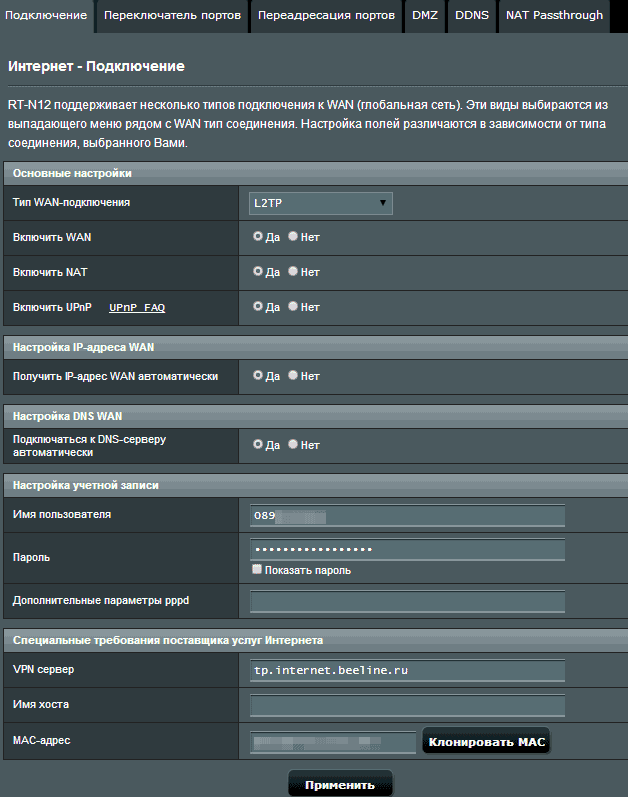Click the Получить IP-адрес WAN автоматически label
The height and width of the screenshot is (797, 628).
tap(115, 376)
